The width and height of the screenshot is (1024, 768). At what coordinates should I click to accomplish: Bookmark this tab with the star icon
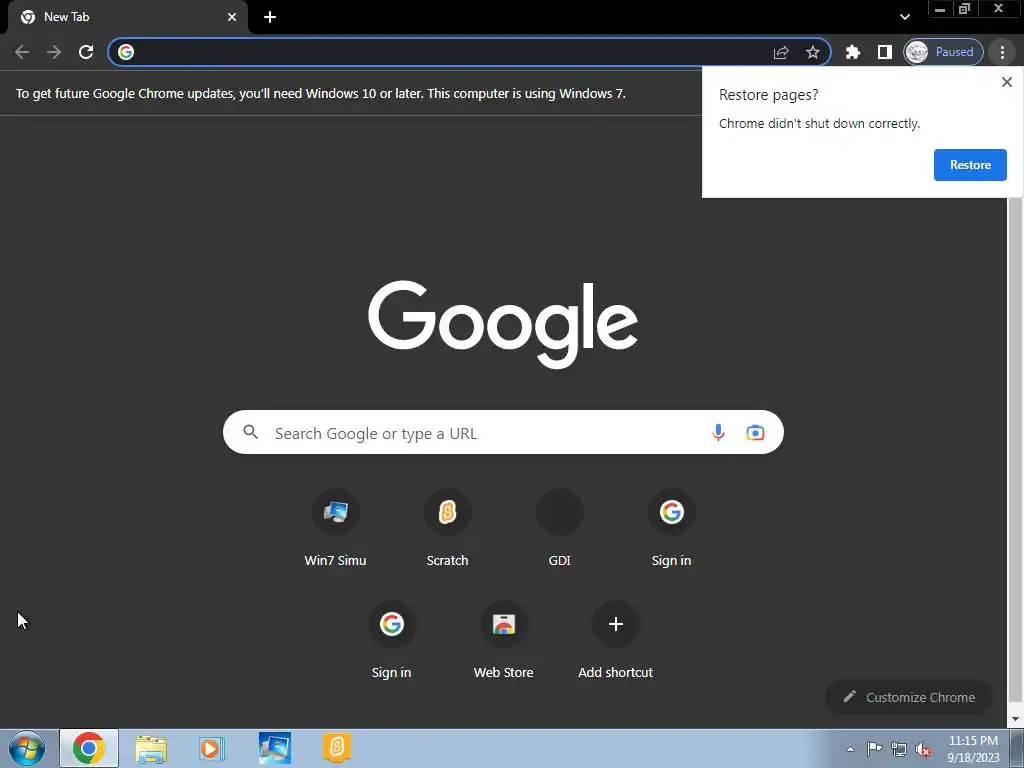point(812,52)
